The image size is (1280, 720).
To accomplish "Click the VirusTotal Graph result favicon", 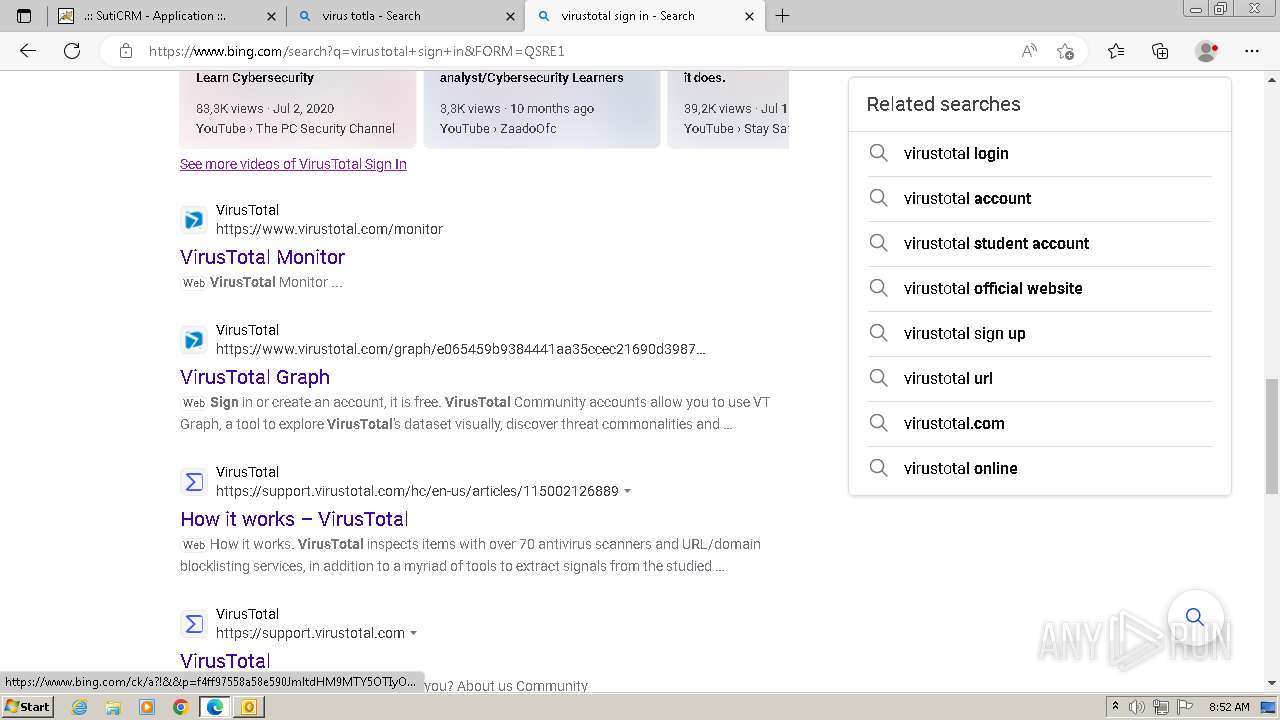I will click(194, 339).
